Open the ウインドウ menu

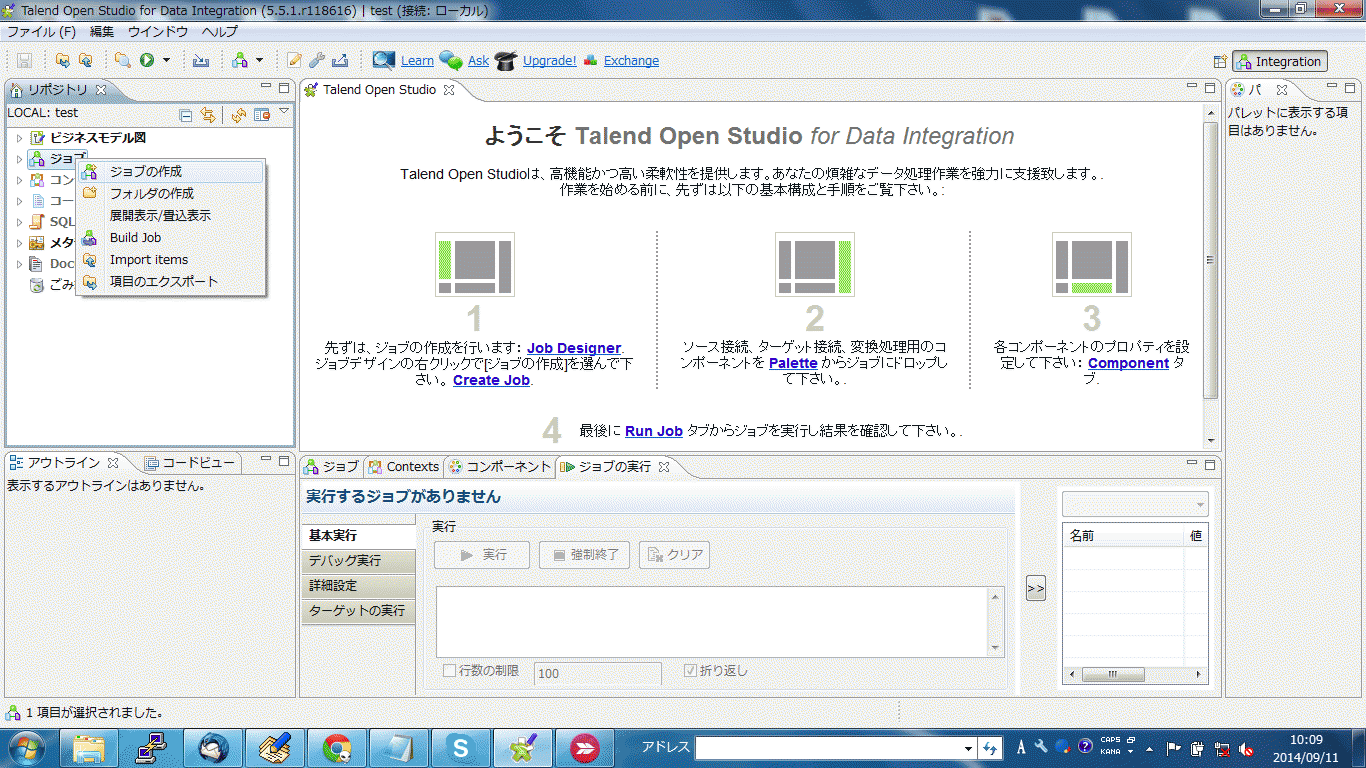coord(157,32)
